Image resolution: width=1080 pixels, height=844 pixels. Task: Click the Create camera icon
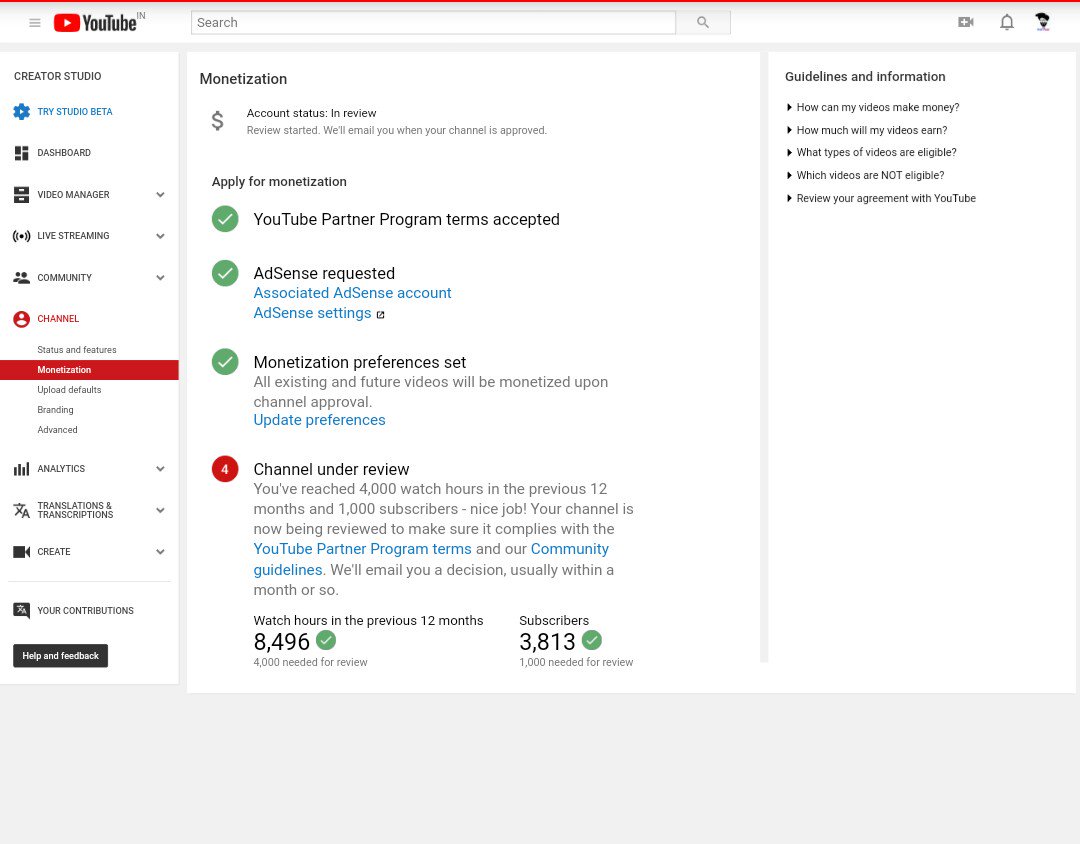coord(21,552)
